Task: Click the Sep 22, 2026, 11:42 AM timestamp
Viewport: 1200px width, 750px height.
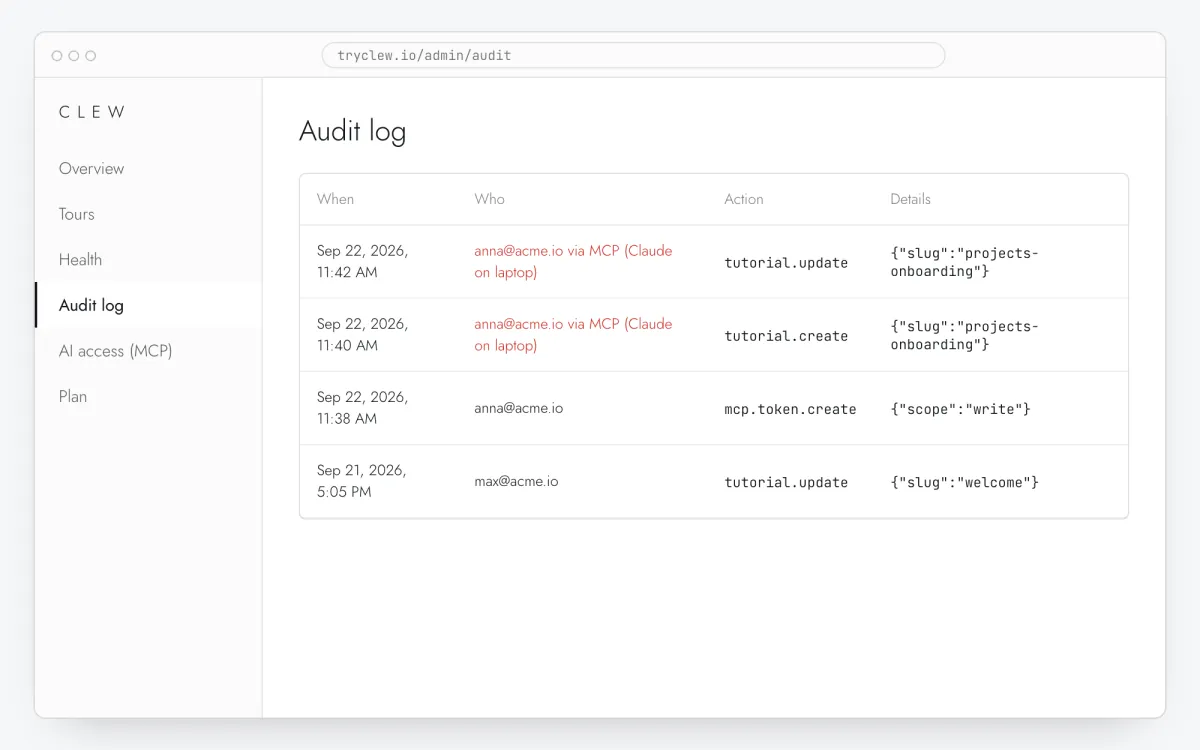Action: 362,261
